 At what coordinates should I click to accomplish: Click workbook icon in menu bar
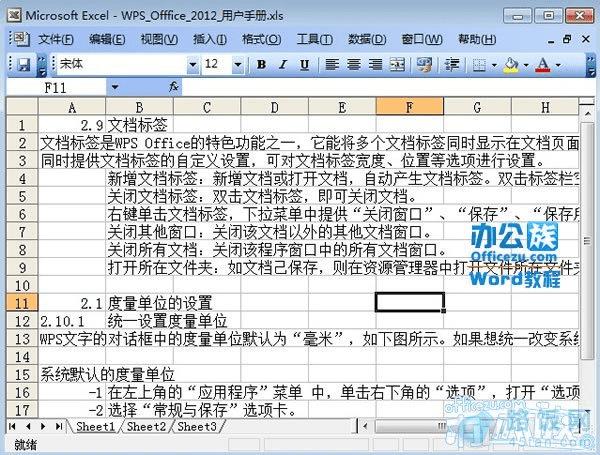point(20,39)
